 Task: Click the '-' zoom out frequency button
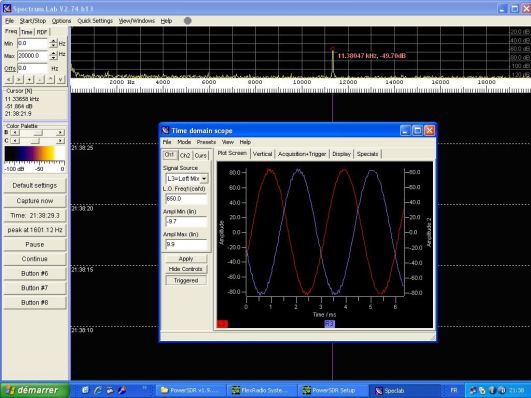(x=40, y=80)
